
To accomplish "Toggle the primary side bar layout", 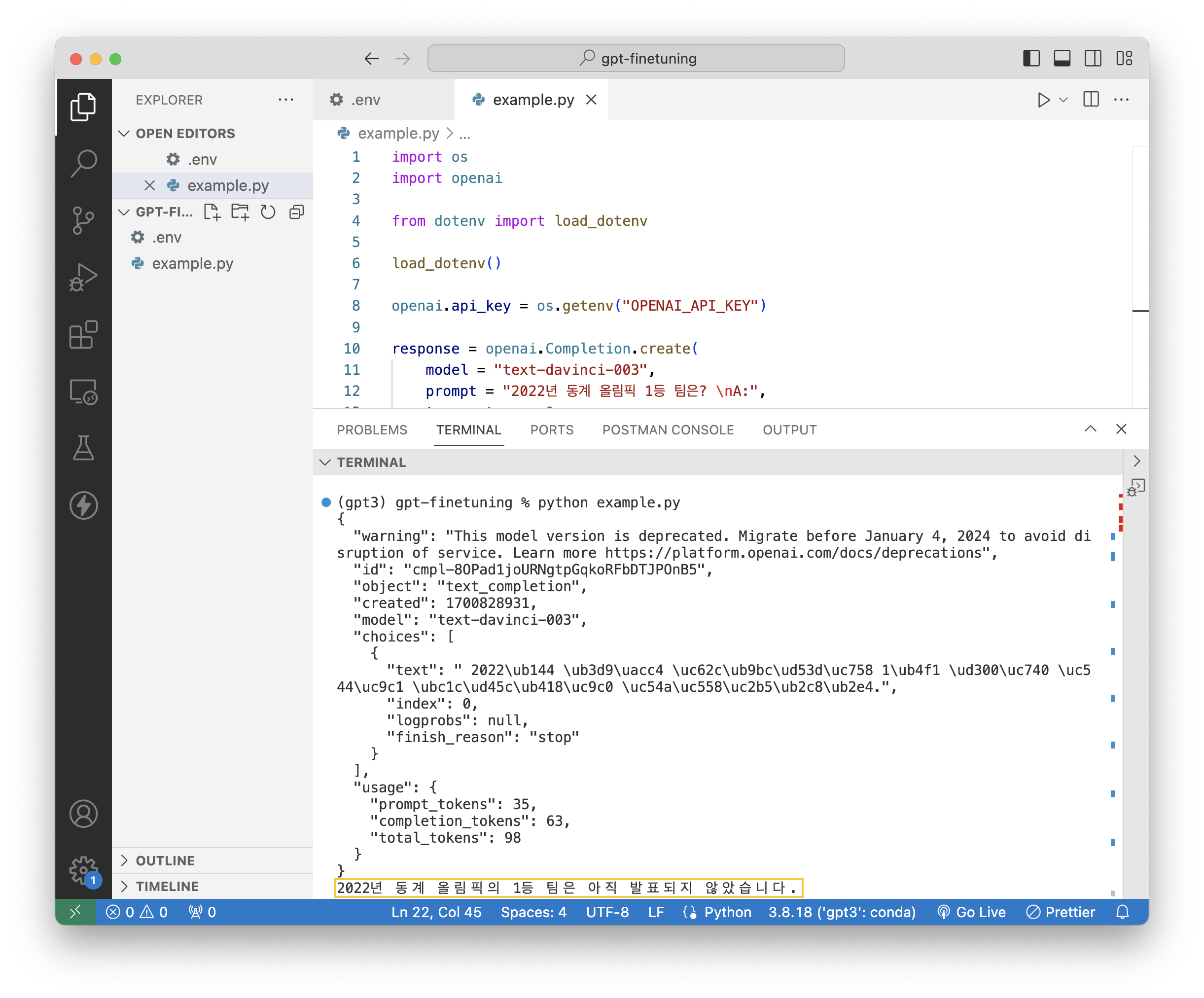I will tap(1031, 59).
